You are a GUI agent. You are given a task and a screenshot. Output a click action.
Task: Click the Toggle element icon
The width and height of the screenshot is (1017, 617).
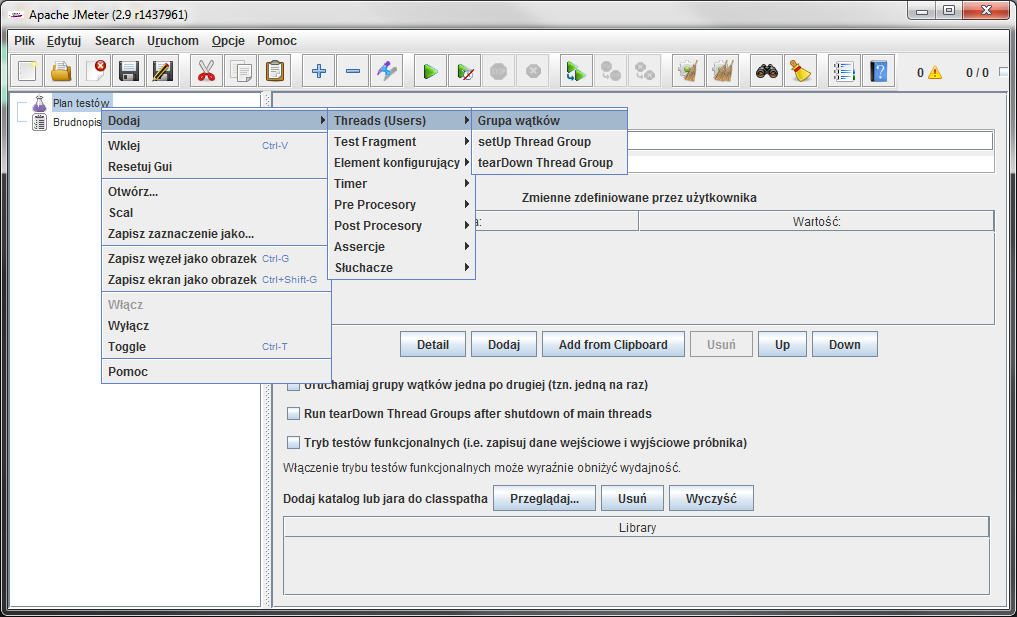click(x=387, y=71)
